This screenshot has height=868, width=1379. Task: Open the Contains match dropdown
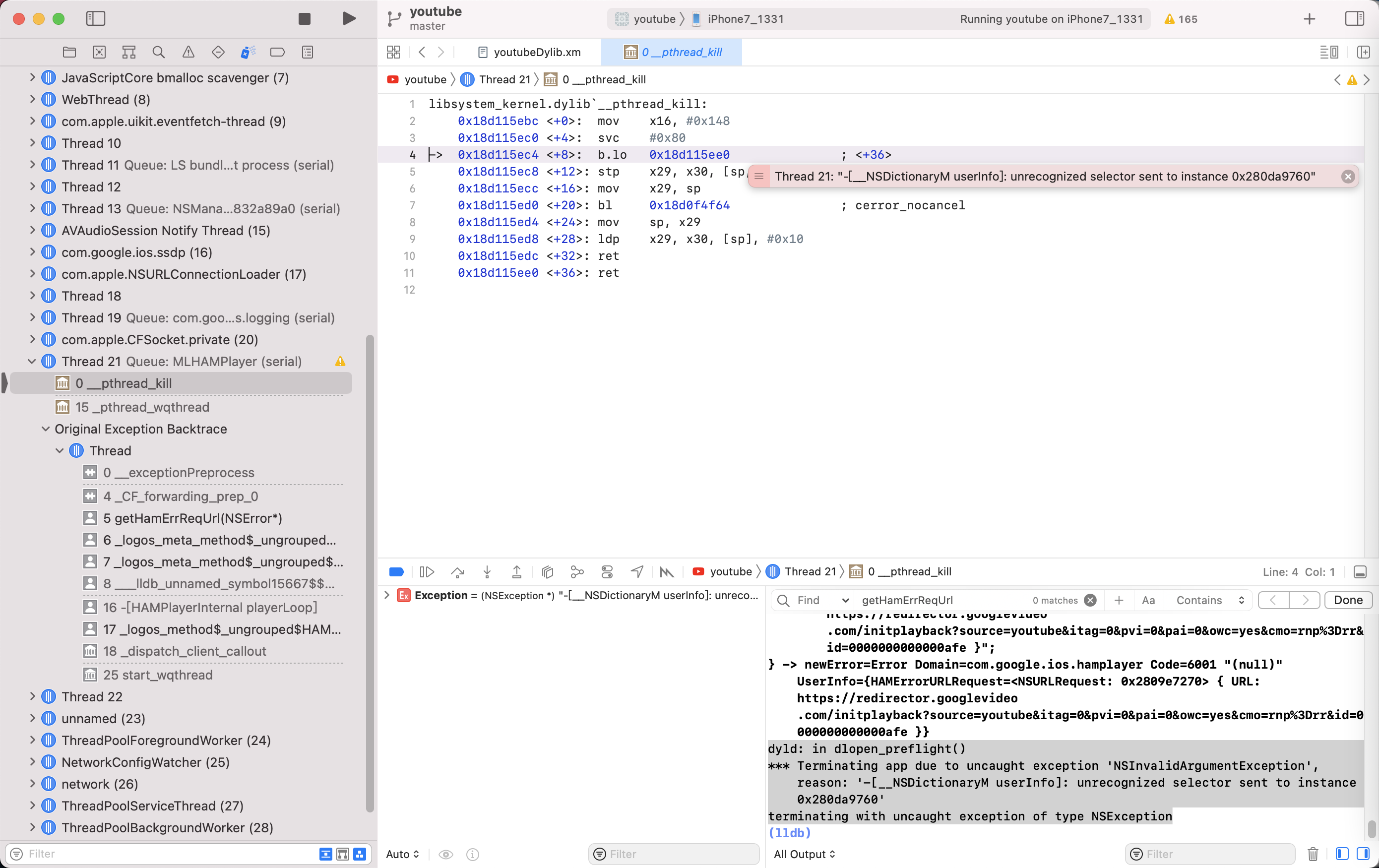point(1210,600)
